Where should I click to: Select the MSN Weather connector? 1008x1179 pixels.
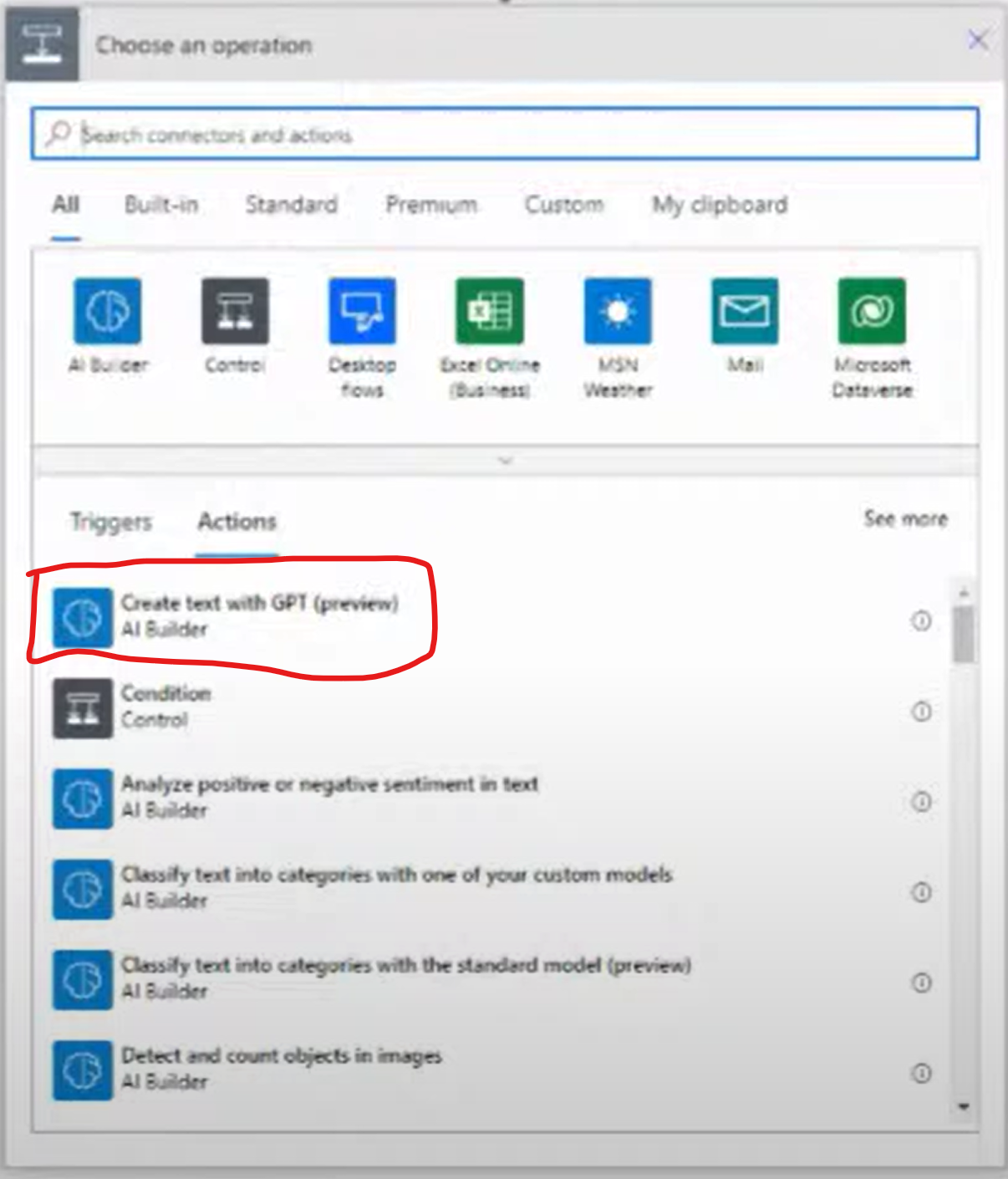(x=617, y=311)
